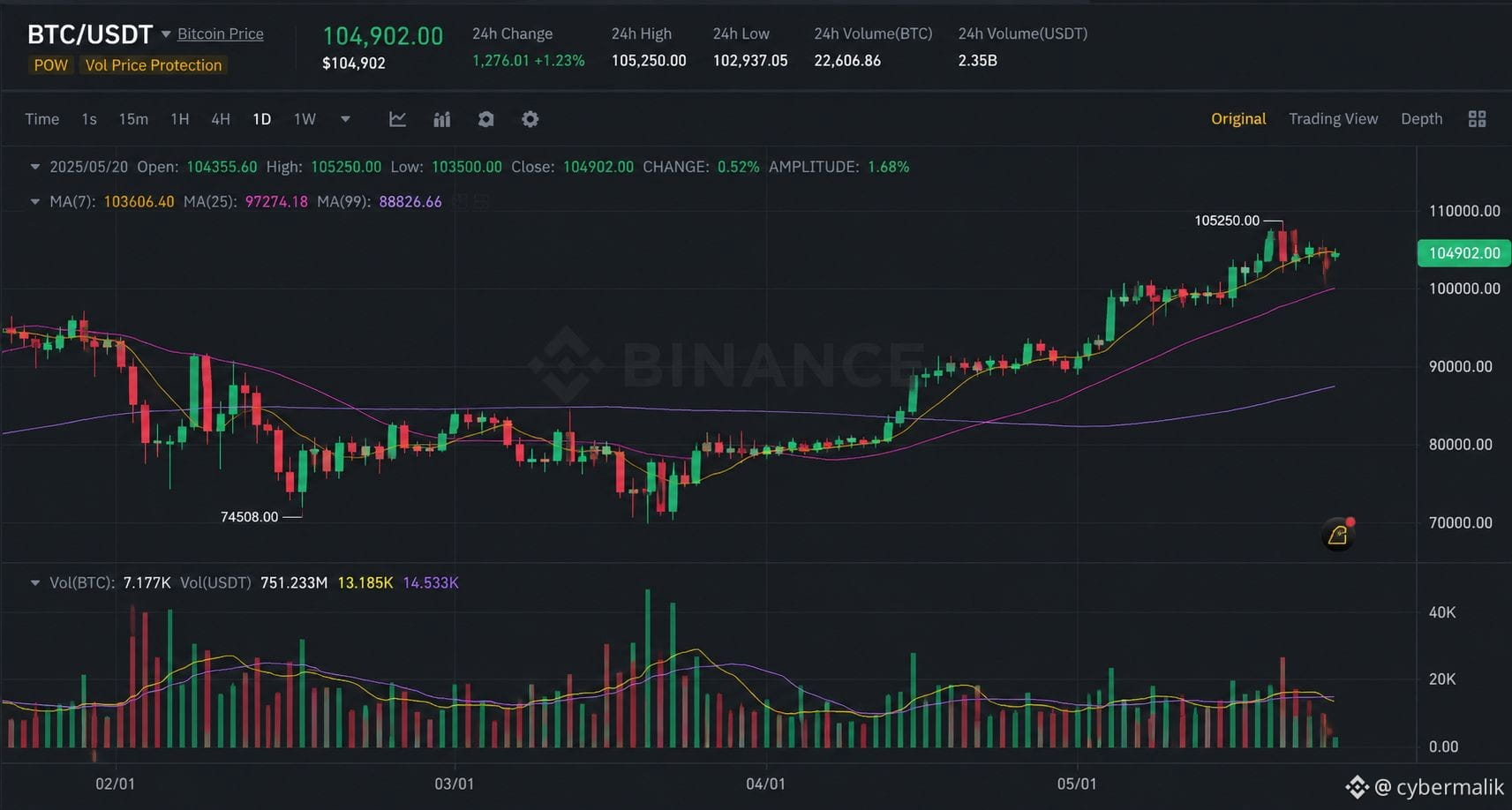Open the Depth chart tab
This screenshot has height=810, width=1512.
(x=1421, y=119)
